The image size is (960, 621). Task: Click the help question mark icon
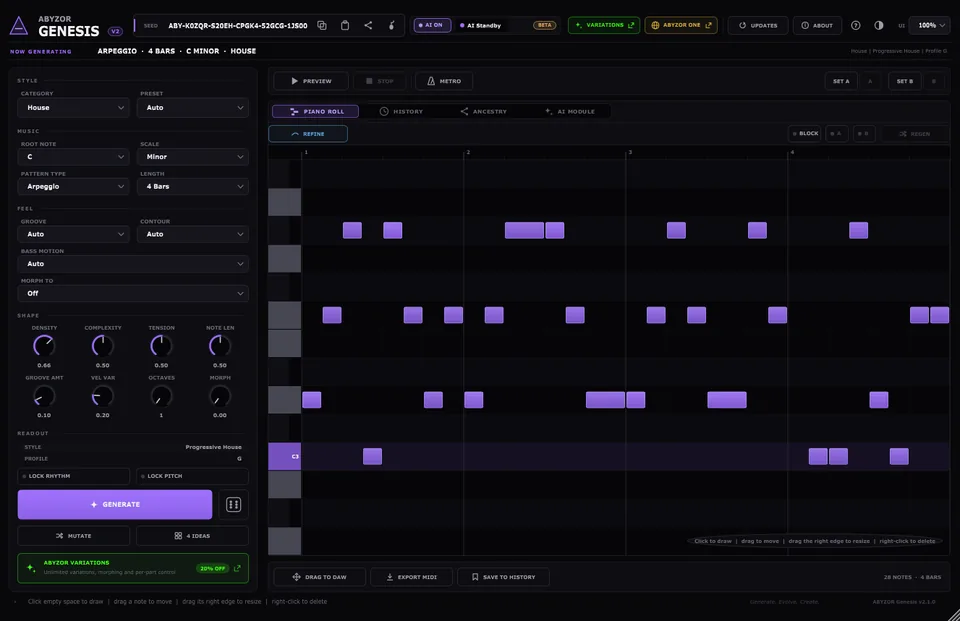[x=856, y=25]
